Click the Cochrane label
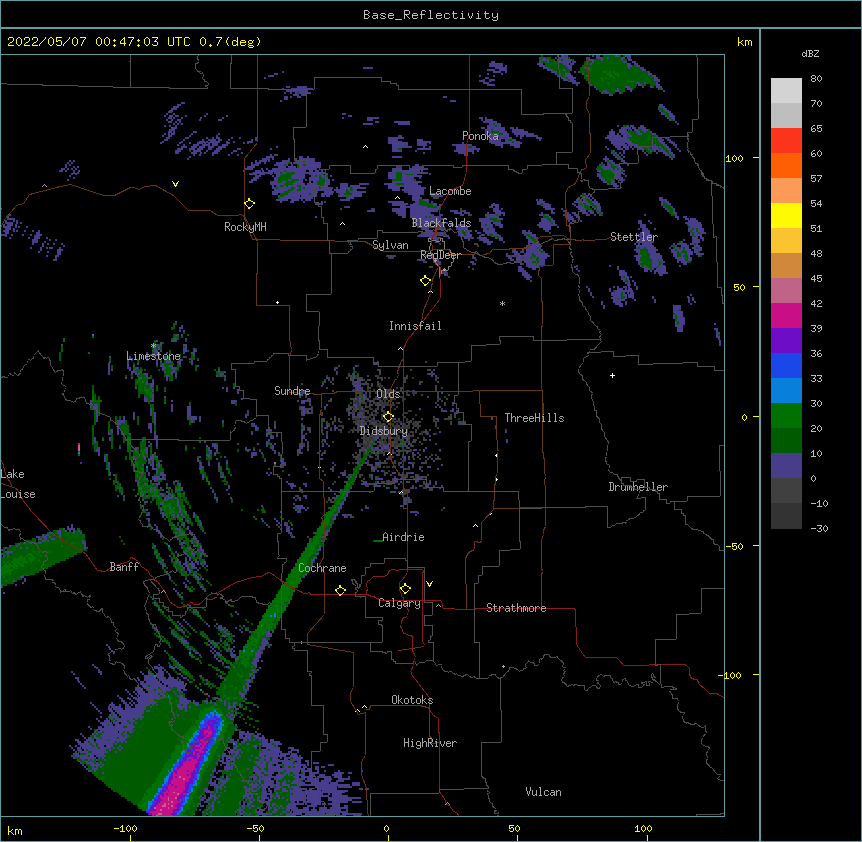The height and width of the screenshot is (842, 862). coord(322,568)
